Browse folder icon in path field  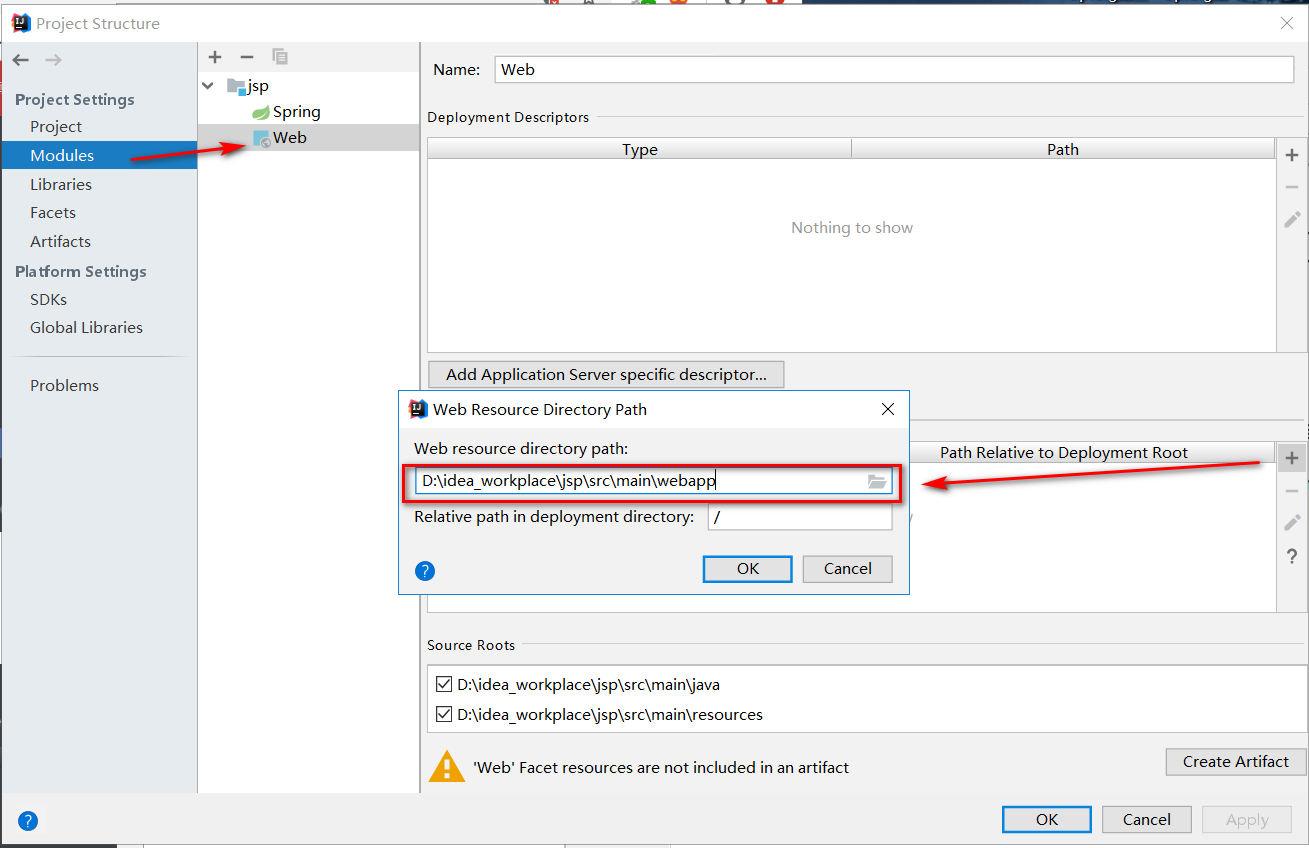click(877, 481)
